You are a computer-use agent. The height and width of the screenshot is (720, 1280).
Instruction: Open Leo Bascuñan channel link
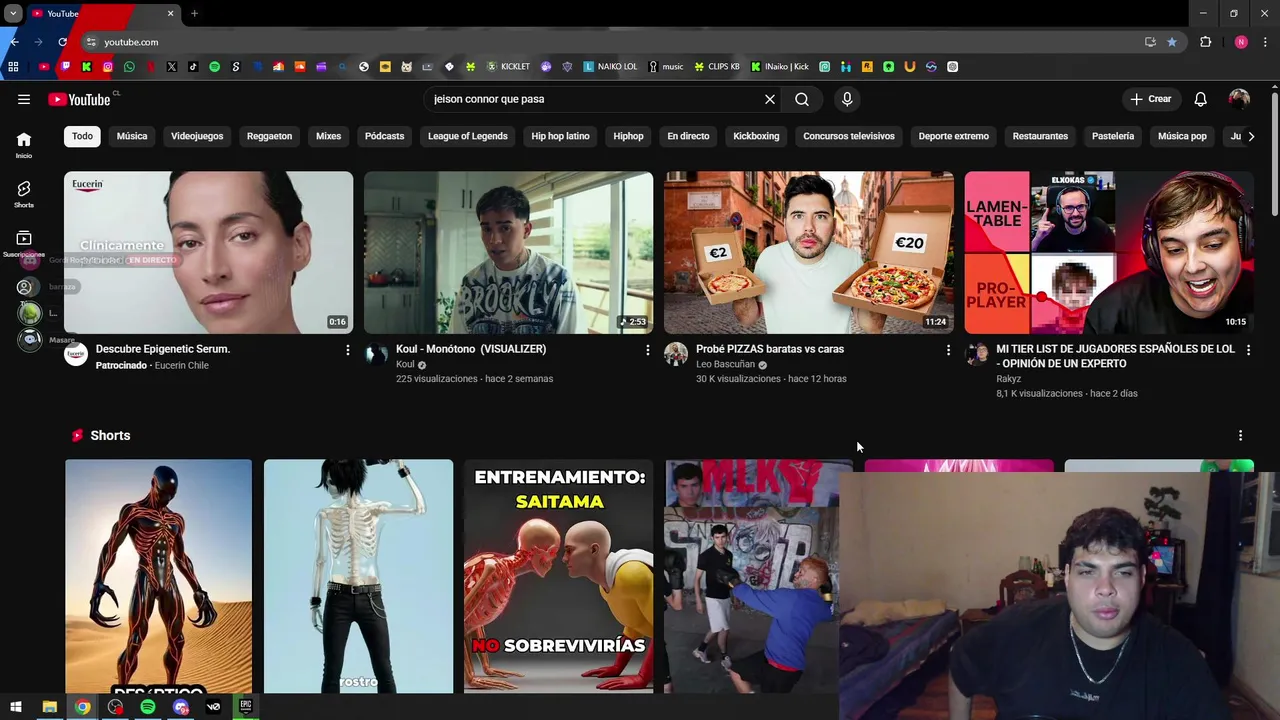point(725,364)
